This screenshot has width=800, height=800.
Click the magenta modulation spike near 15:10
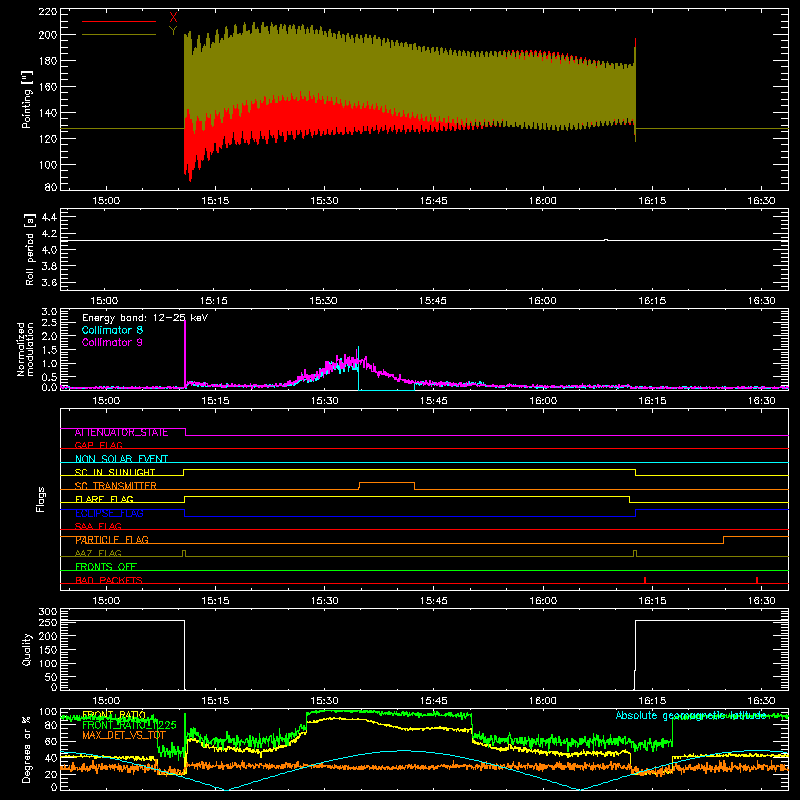(185, 352)
